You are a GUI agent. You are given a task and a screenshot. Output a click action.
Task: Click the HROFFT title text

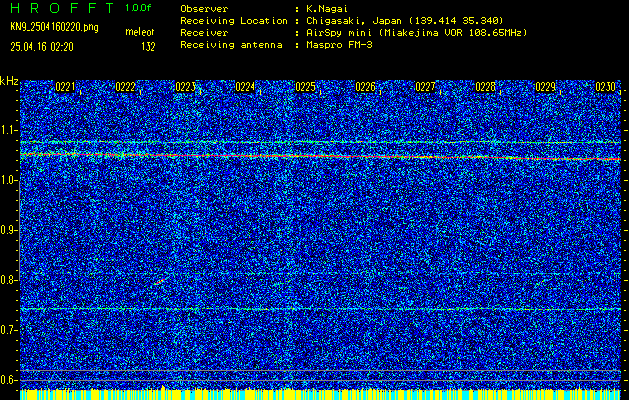pos(63,8)
